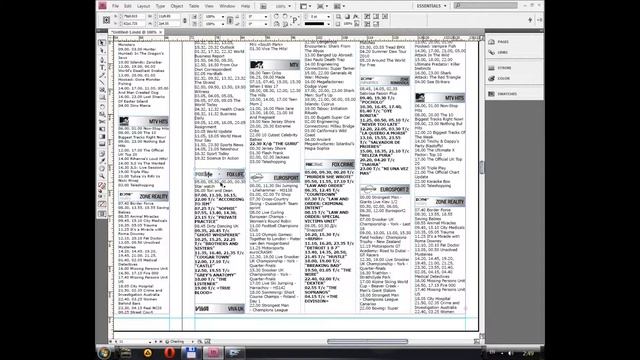Image resolution: width=640 pixels, height=360 pixels.
Task: Open the shear angle dropdown
Action: tap(266, 24)
